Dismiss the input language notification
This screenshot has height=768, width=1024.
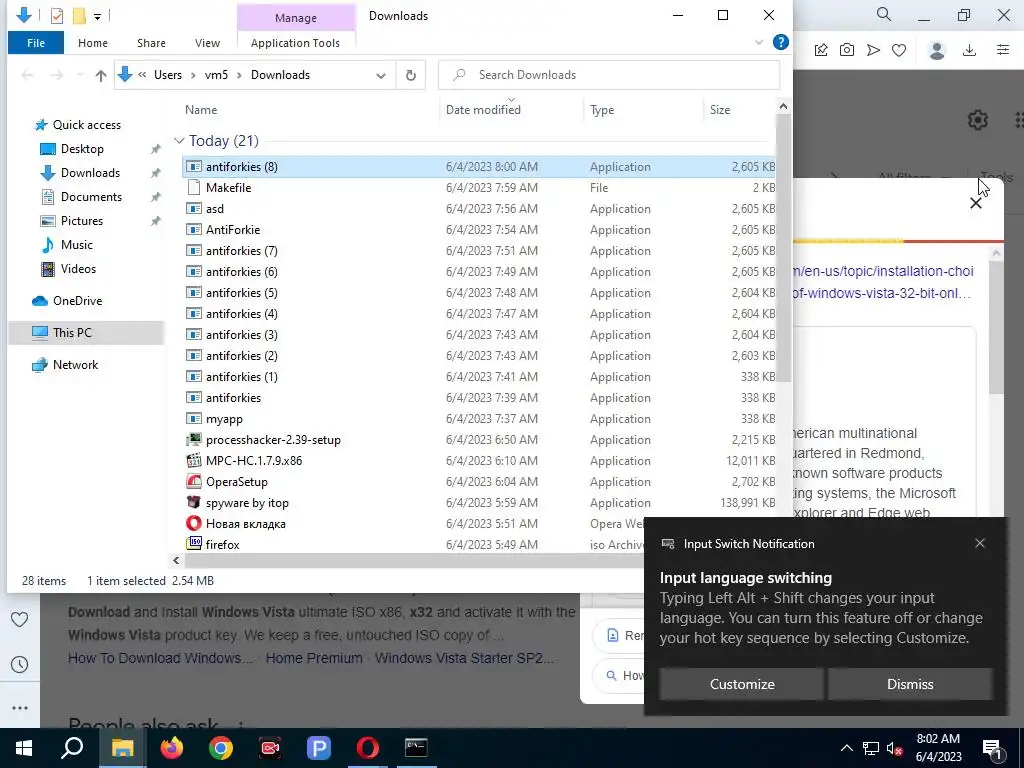(910, 684)
